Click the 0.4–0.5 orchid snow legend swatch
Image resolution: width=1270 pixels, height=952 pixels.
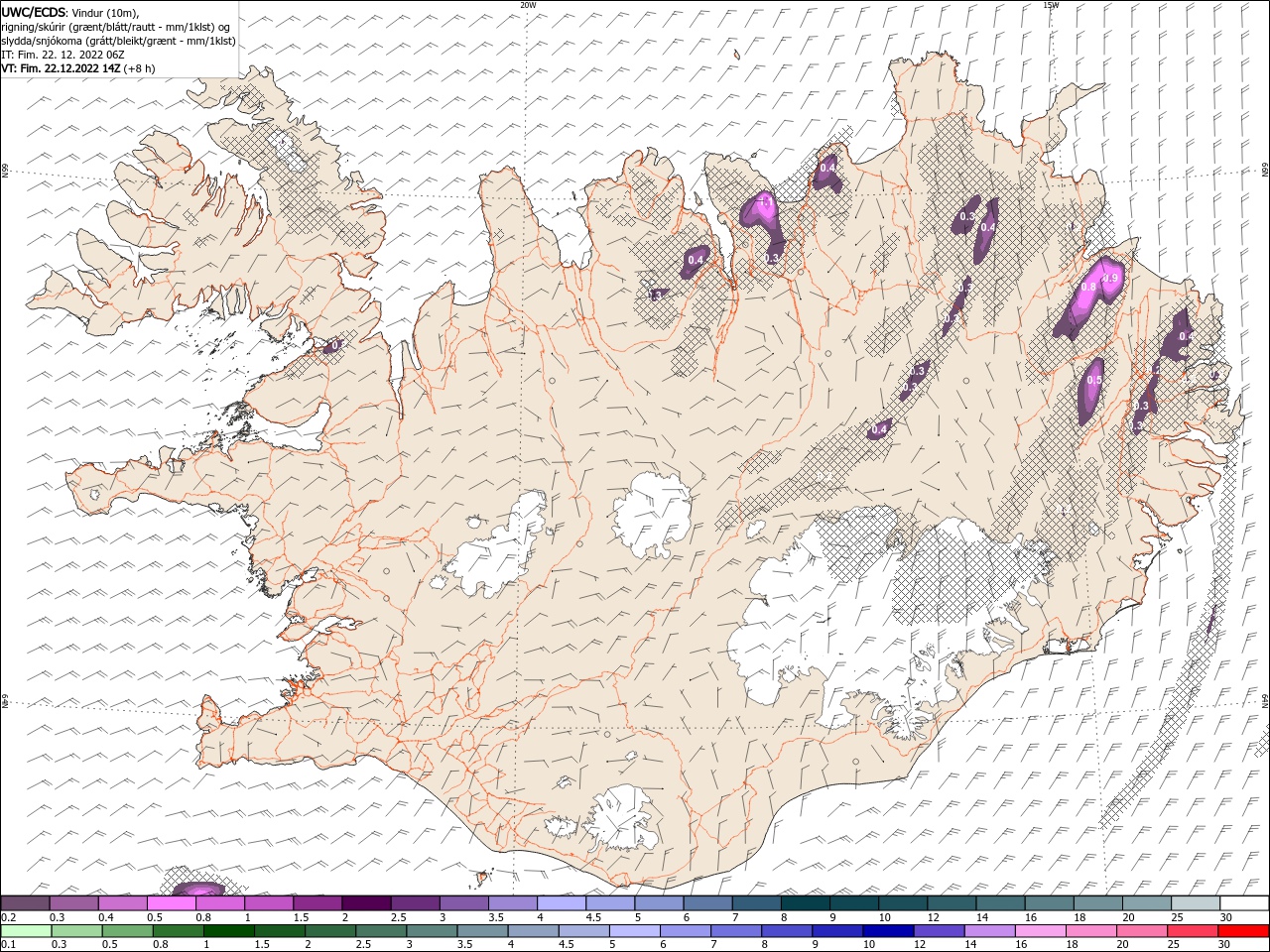coord(123,903)
